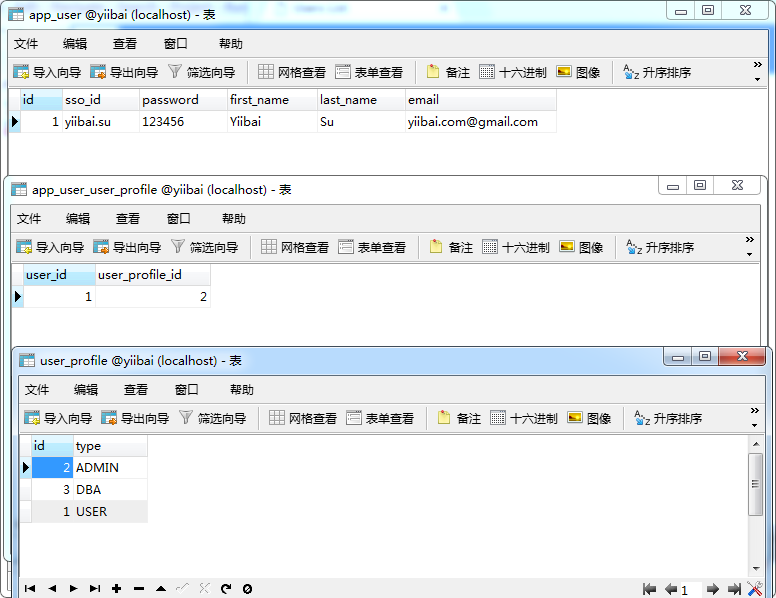Switch to 表单查看 in app_user_user_profile window
The width and height of the screenshot is (776, 598).
[x=372, y=247]
